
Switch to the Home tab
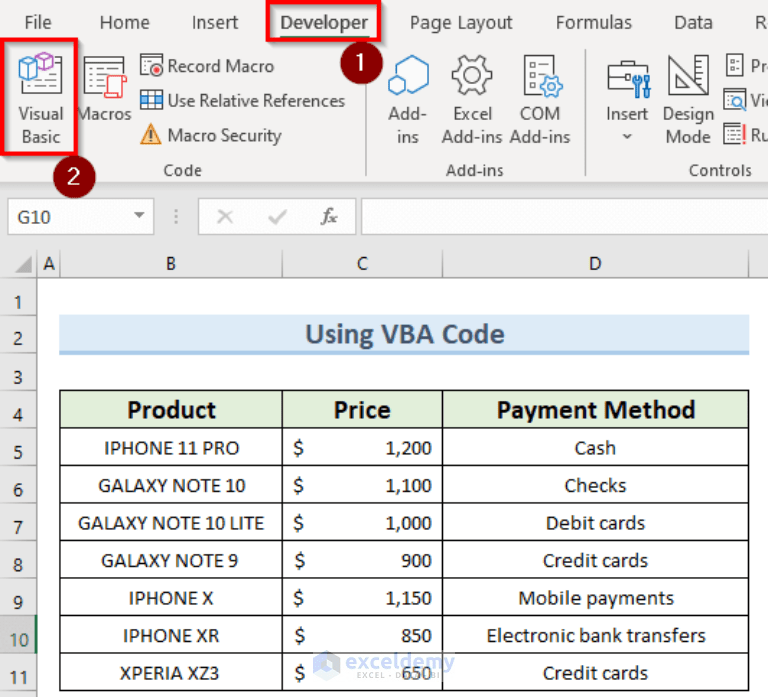pyautogui.click(x=124, y=23)
